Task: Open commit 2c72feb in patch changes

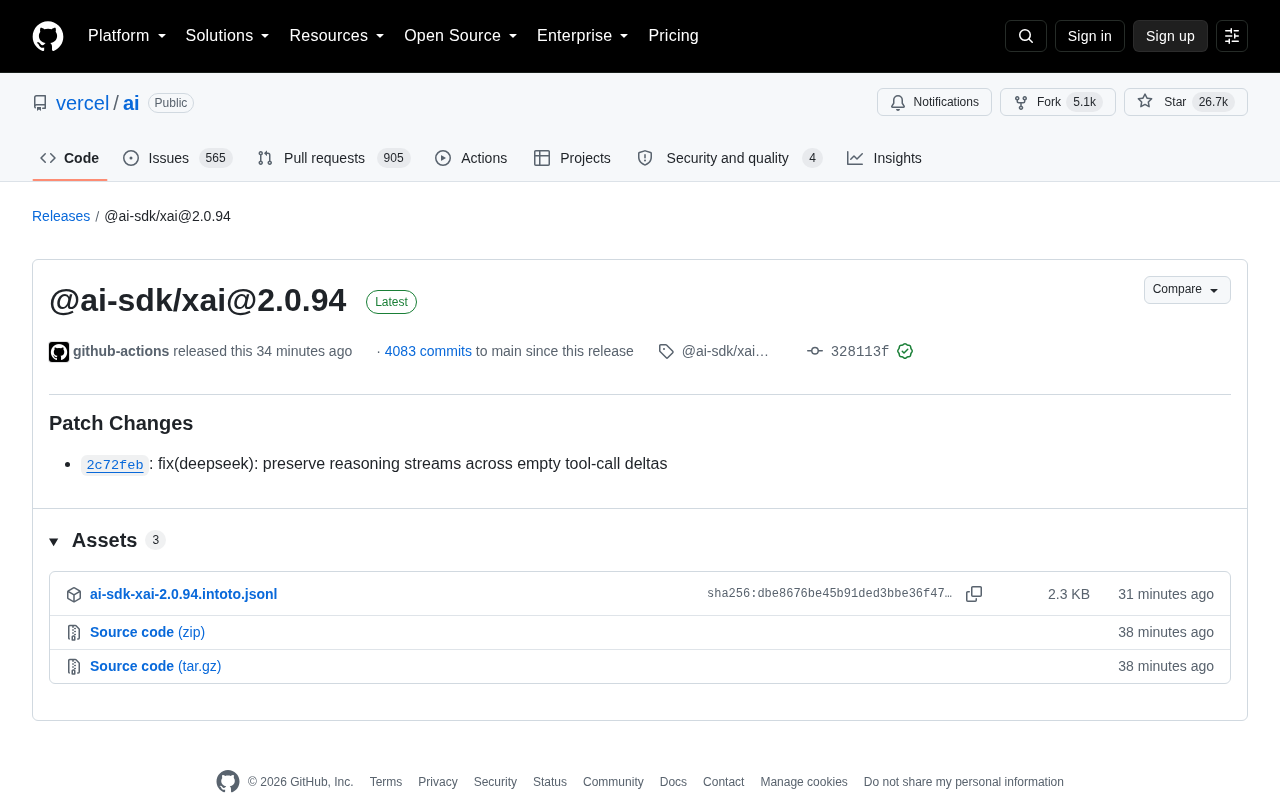Action: coord(115,465)
